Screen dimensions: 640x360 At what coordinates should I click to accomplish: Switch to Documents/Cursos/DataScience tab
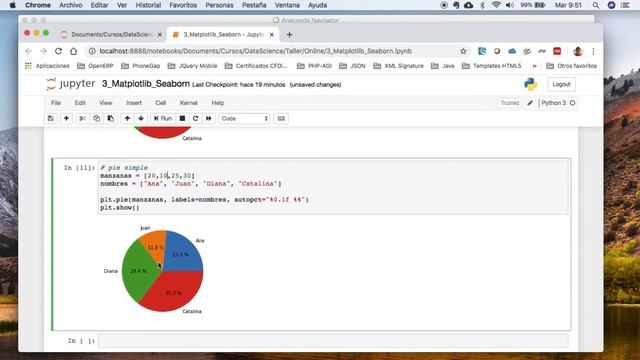tap(111, 35)
